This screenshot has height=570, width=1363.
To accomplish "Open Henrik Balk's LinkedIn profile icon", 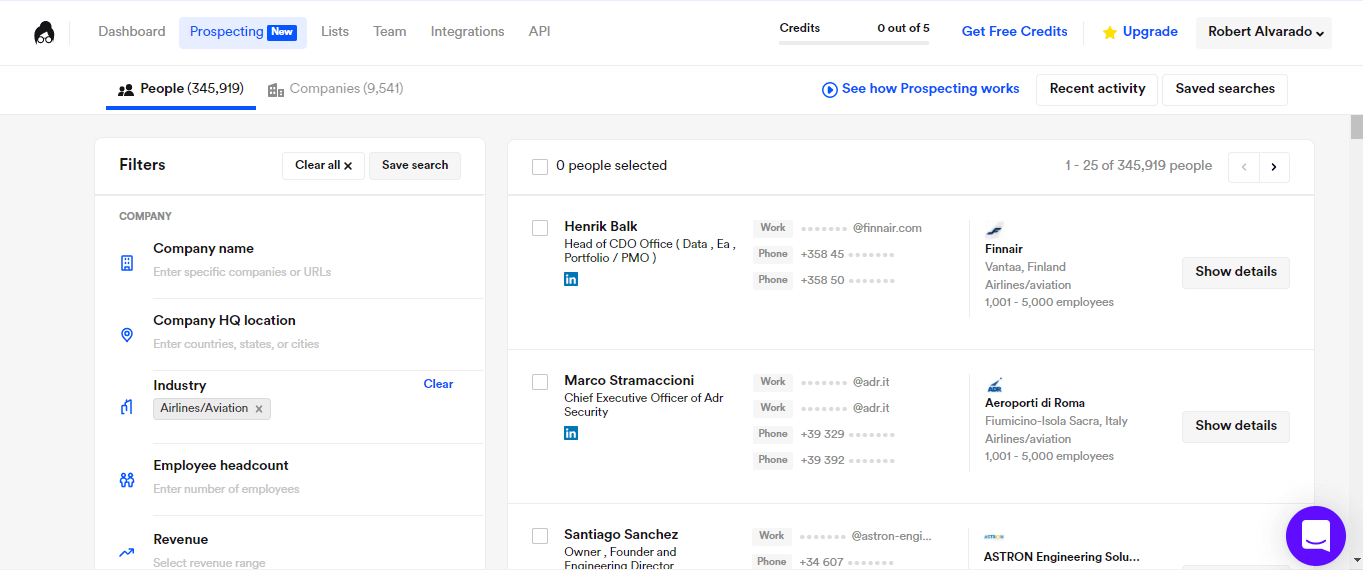I will [571, 279].
